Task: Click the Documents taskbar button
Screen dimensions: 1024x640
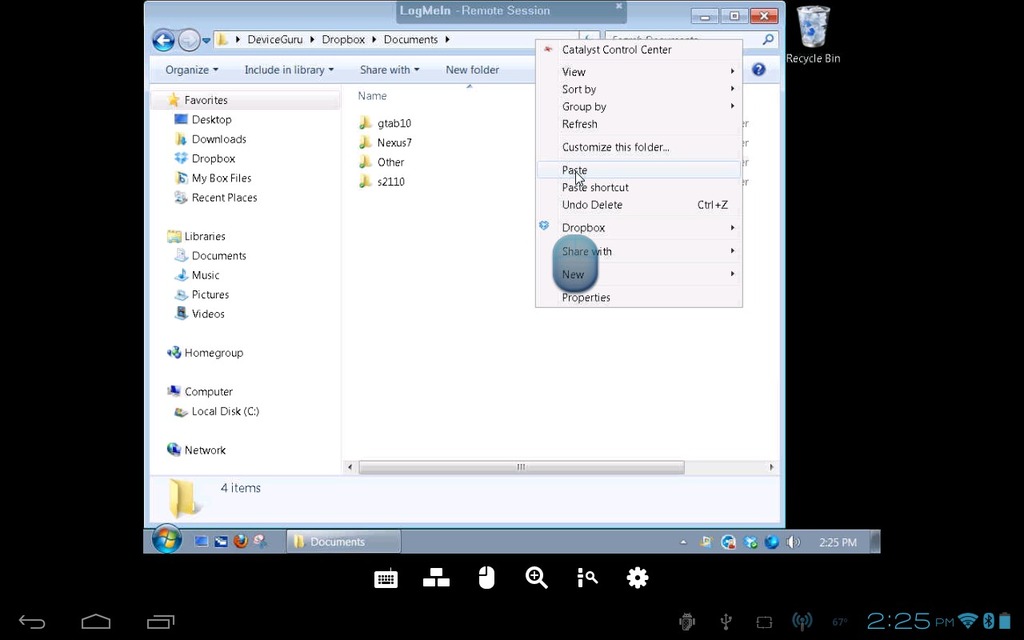Action: tap(344, 541)
